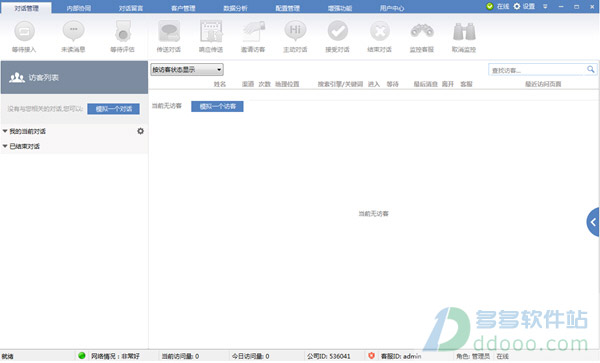The width and height of the screenshot is (600, 363).
Task: Click the 接受对话 checkmark icon
Action: (338, 31)
